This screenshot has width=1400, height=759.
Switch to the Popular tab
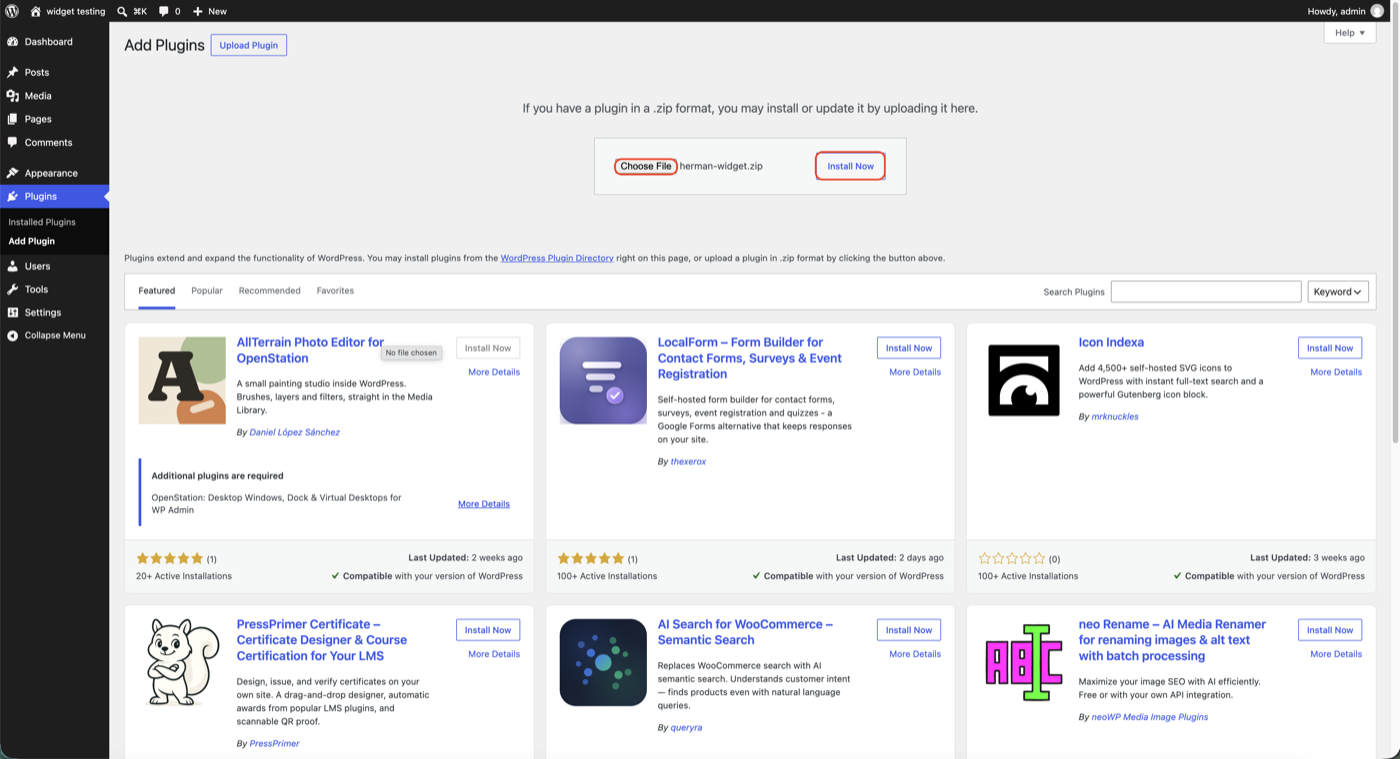click(207, 291)
